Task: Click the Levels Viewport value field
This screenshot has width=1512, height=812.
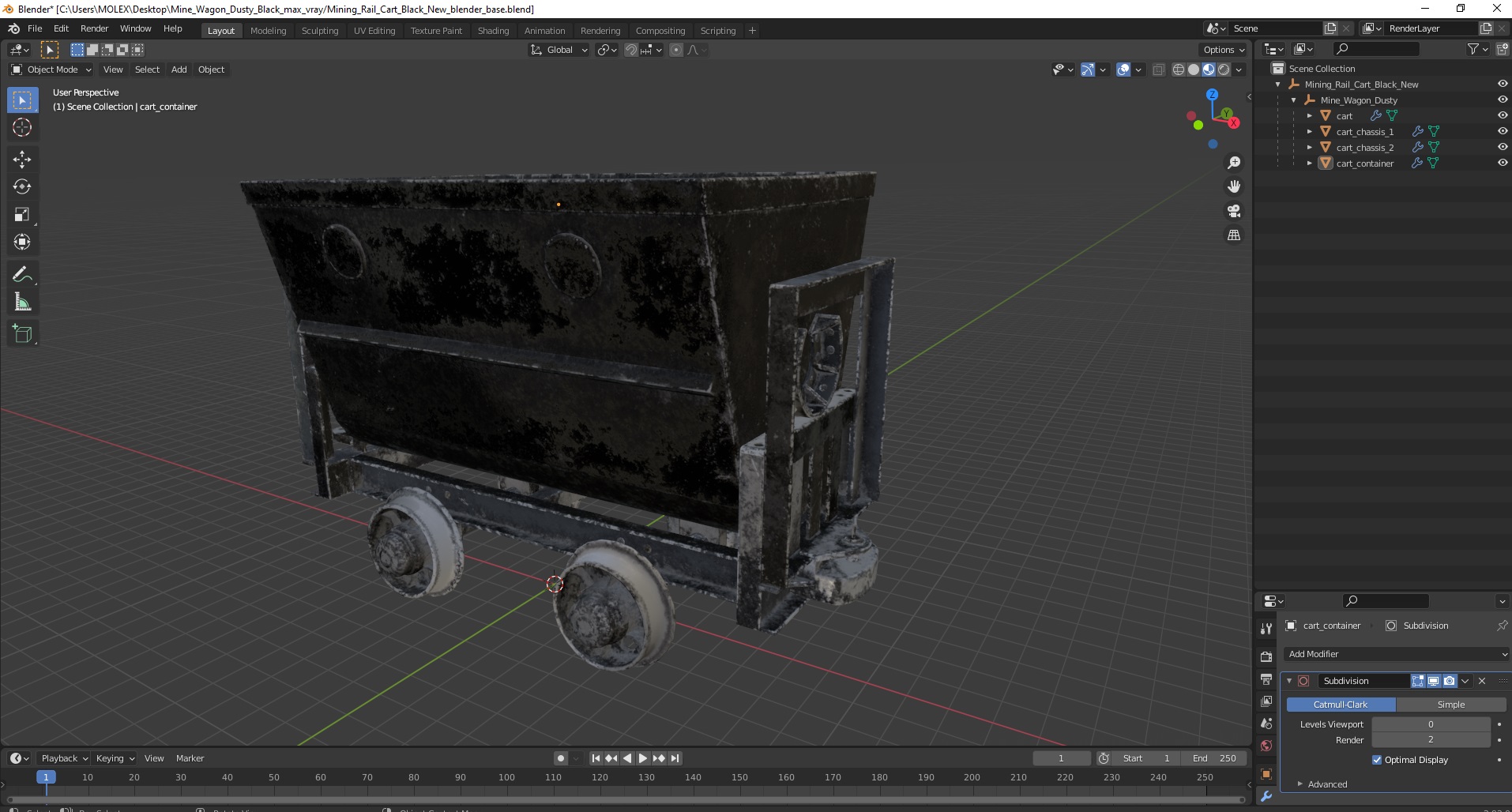Action: [1431, 724]
